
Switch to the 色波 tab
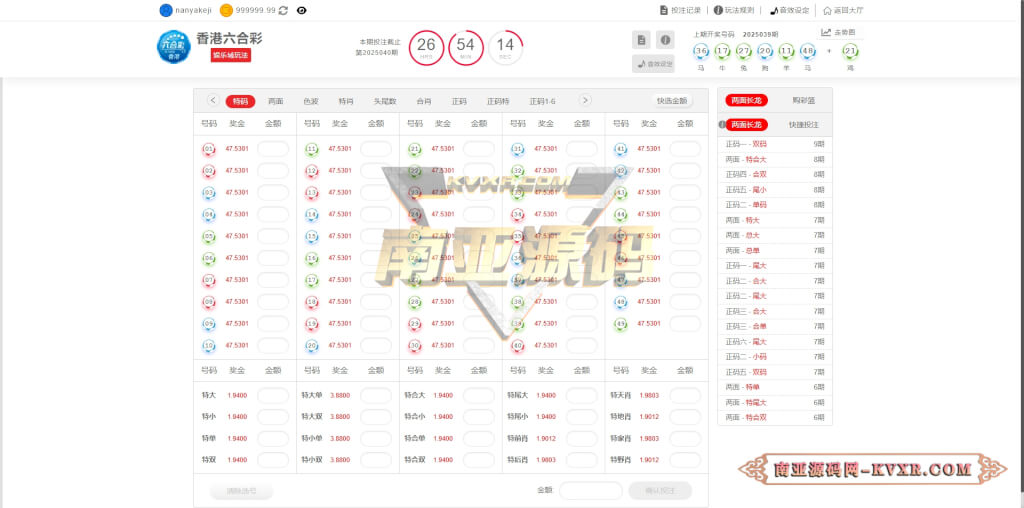(x=311, y=101)
